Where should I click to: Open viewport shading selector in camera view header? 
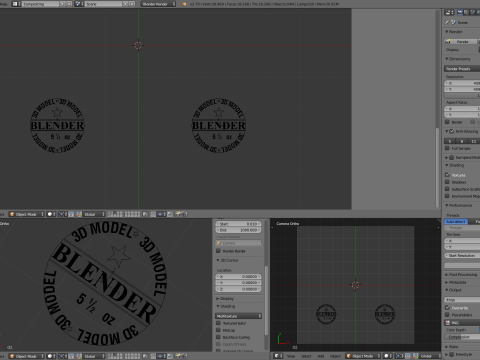(388, 356)
